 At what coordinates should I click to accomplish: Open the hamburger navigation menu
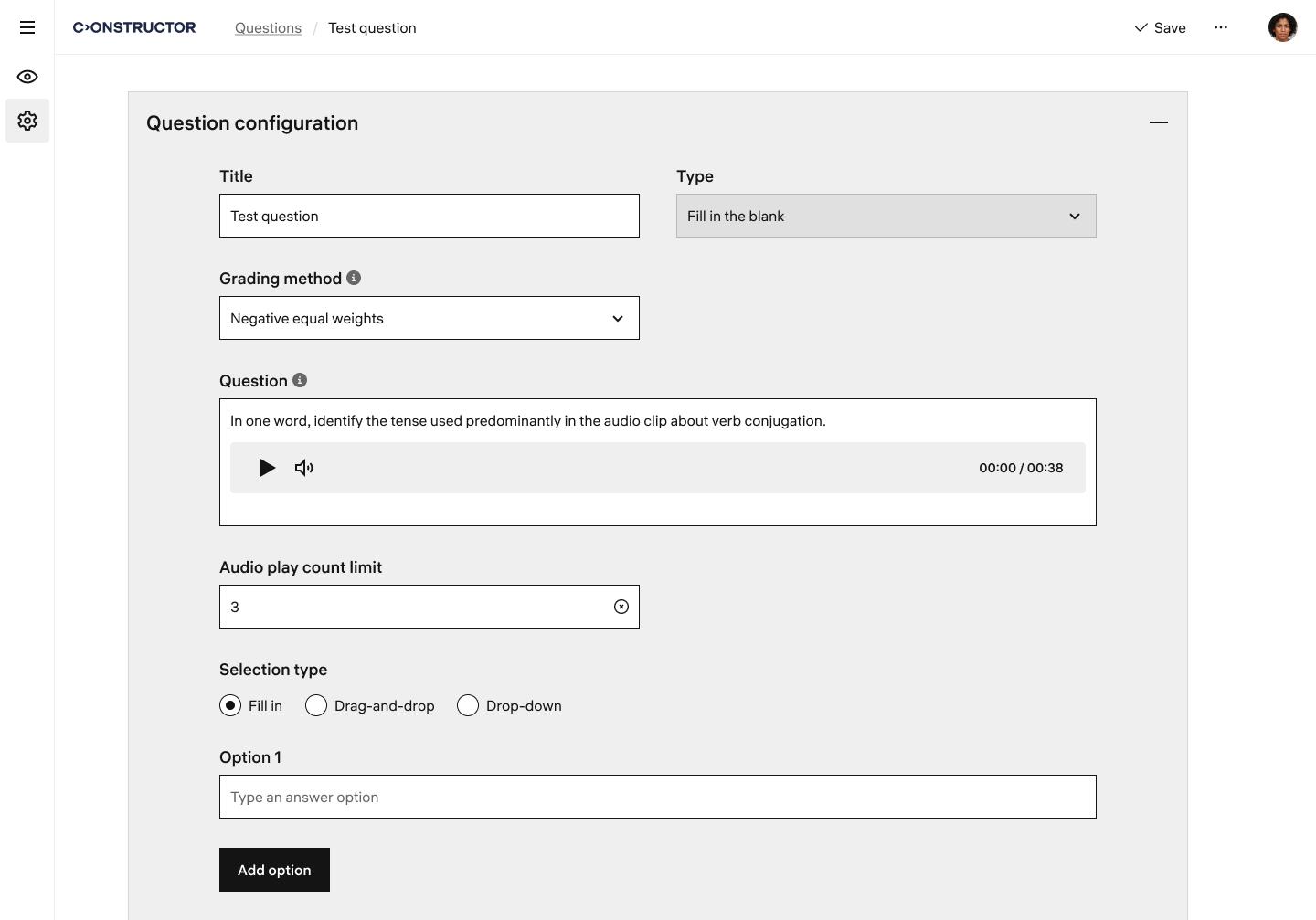(x=27, y=27)
